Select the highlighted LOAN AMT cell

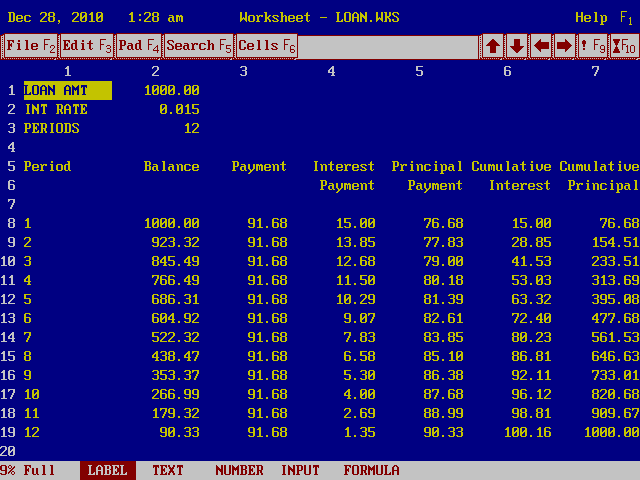point(68,90)
